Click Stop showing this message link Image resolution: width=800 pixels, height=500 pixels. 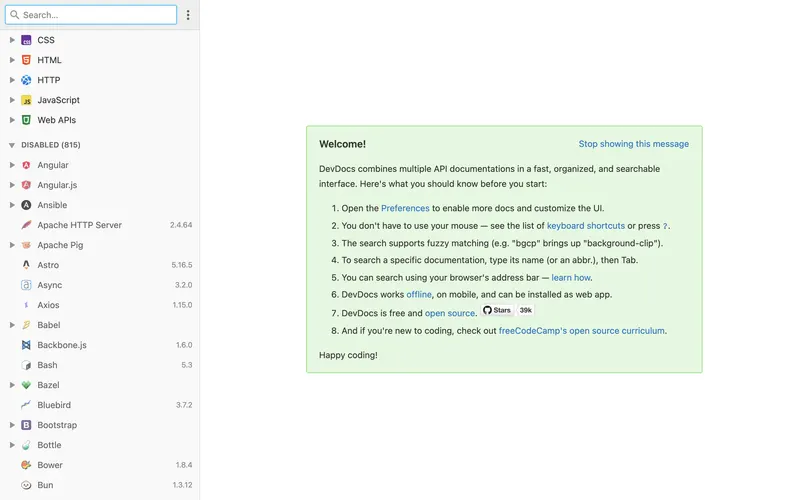pyautogui.click(x=634, y=144)
